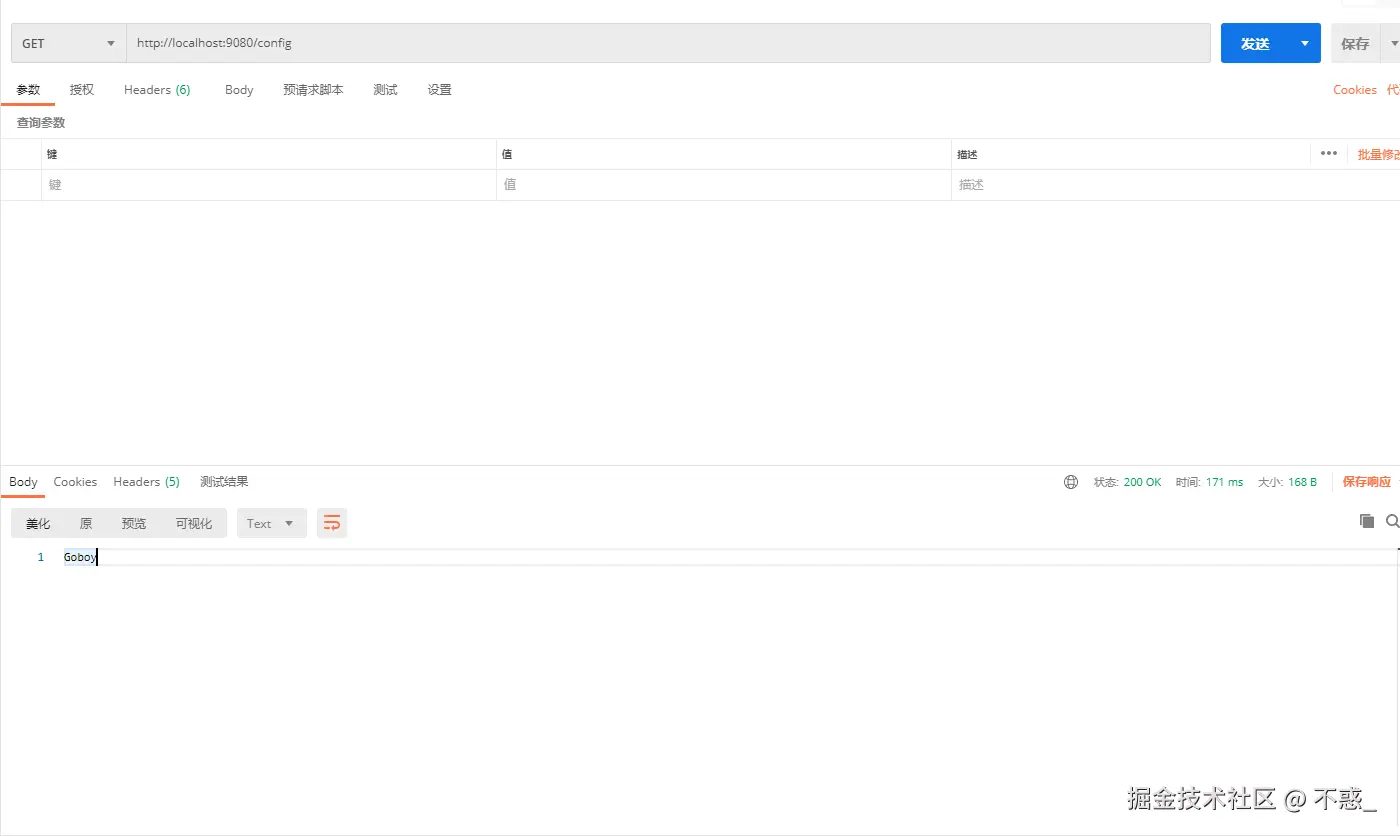Image resolution: width=1400 pixels, height=836 pixels.
Task: Click the 值 value input cell
Action: pos(724,185)
